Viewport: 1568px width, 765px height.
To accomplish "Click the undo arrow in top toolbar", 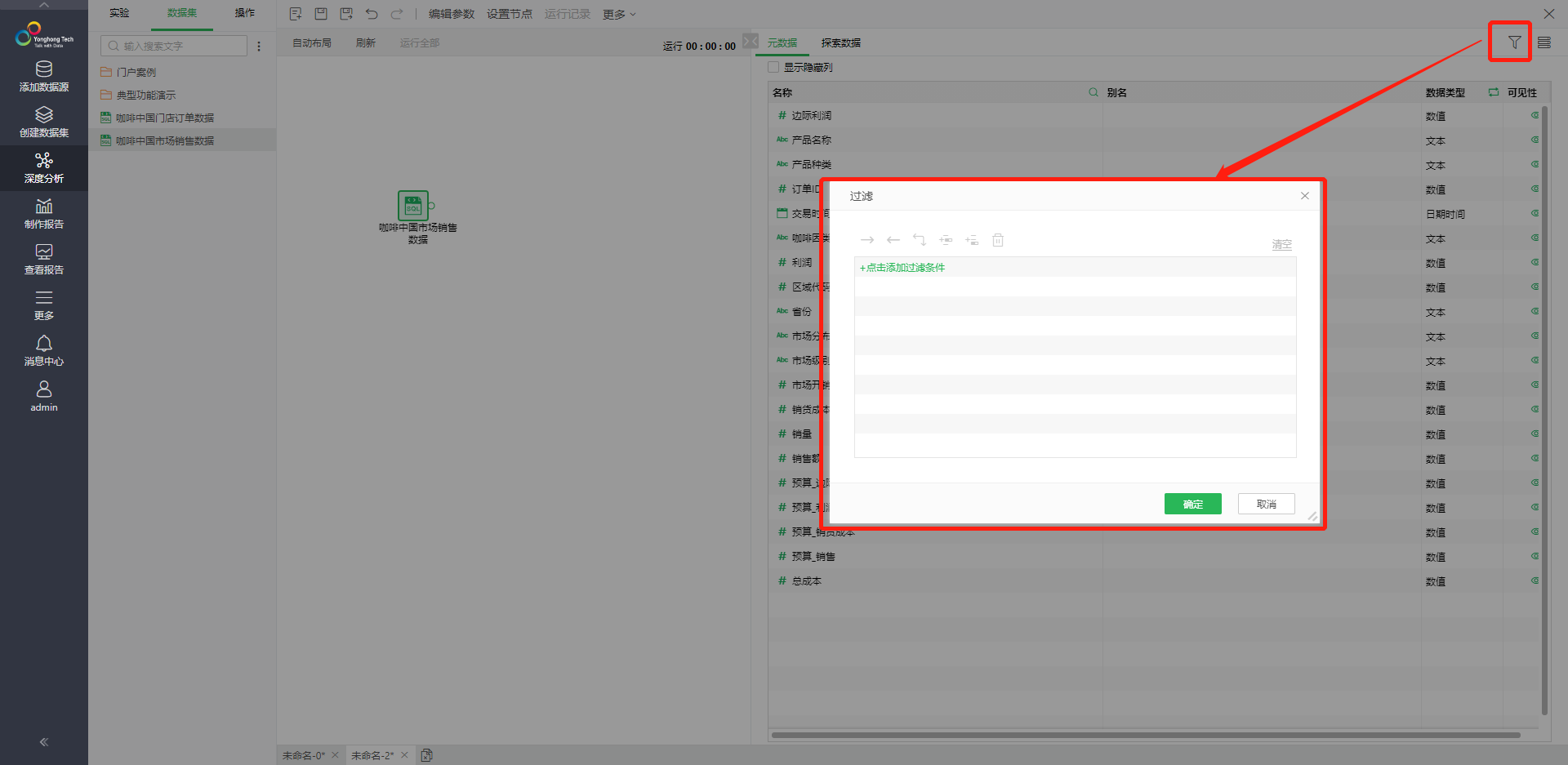I will (x=372, y=14).
